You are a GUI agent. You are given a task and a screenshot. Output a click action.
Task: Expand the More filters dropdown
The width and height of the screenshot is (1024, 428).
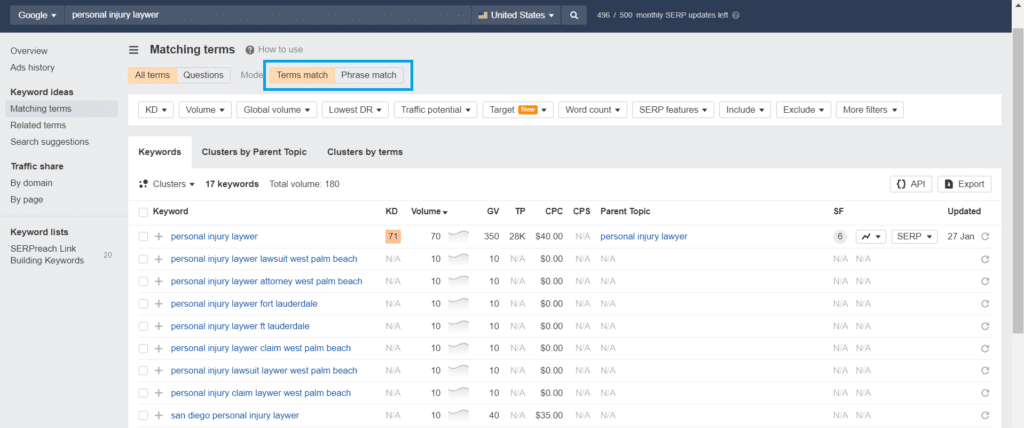click(869, 110)
